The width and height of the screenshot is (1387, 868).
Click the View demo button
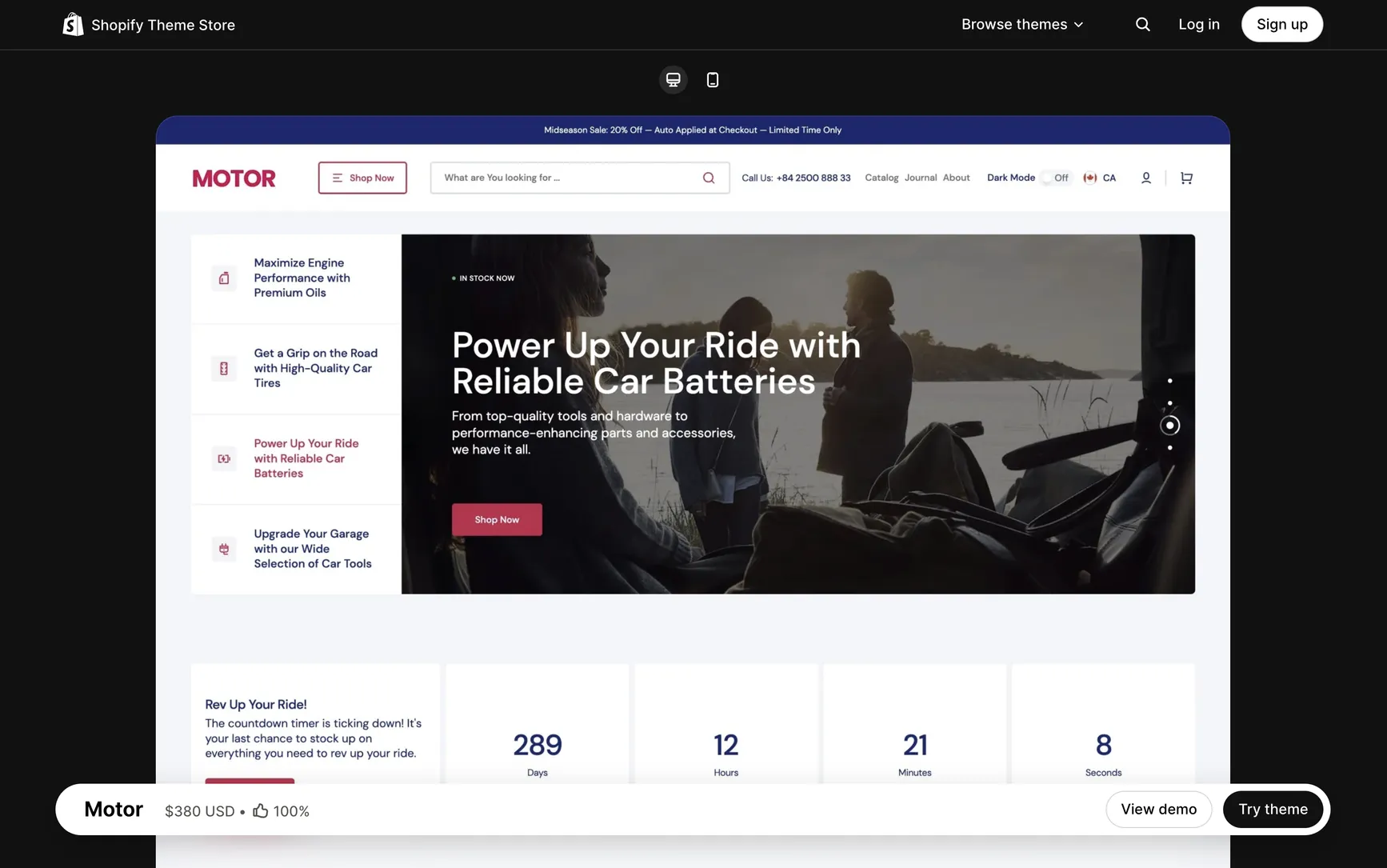[x=1158, y=809]
